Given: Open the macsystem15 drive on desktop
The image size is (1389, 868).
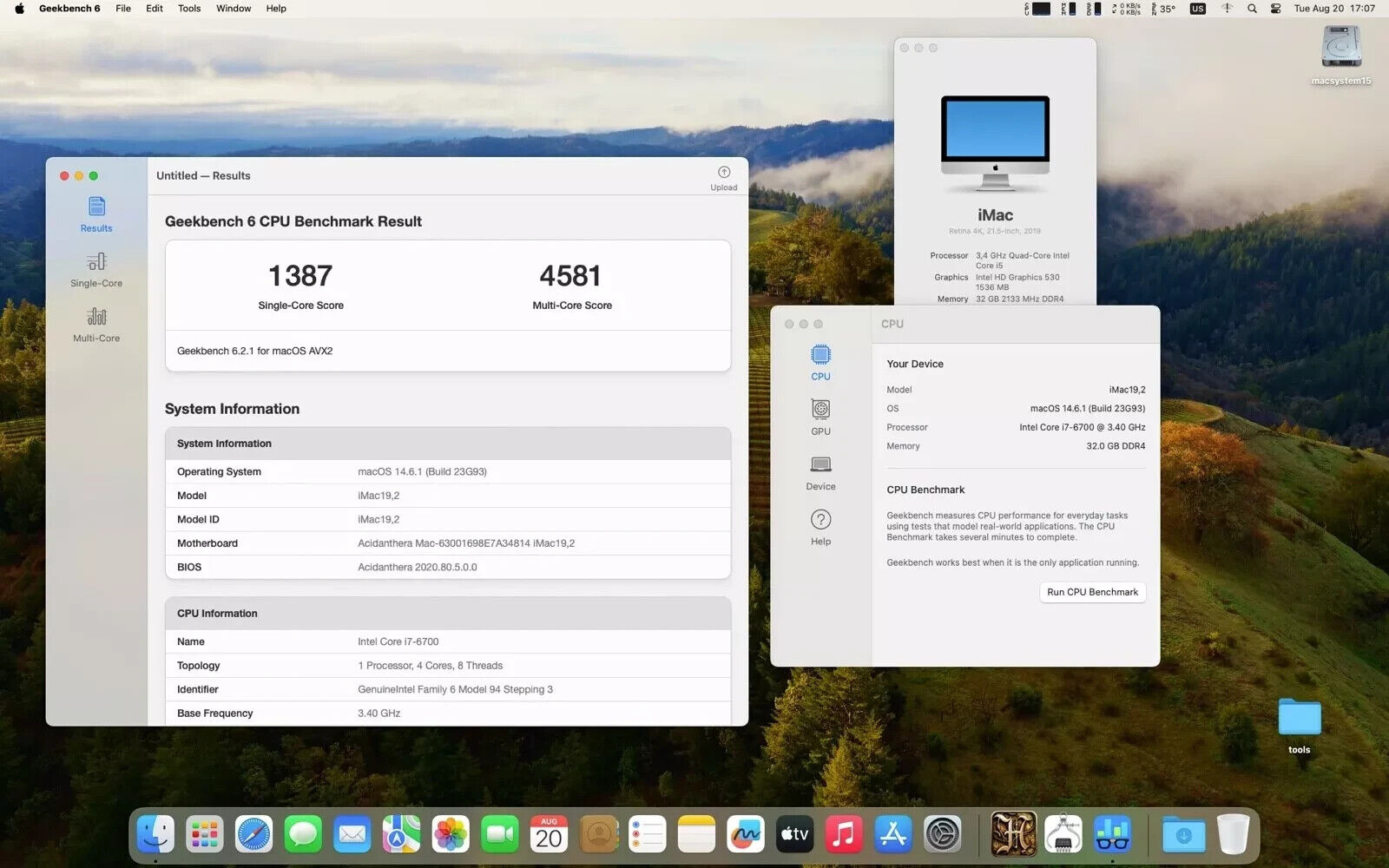Looking at the screenshot, I should 1341,55.
